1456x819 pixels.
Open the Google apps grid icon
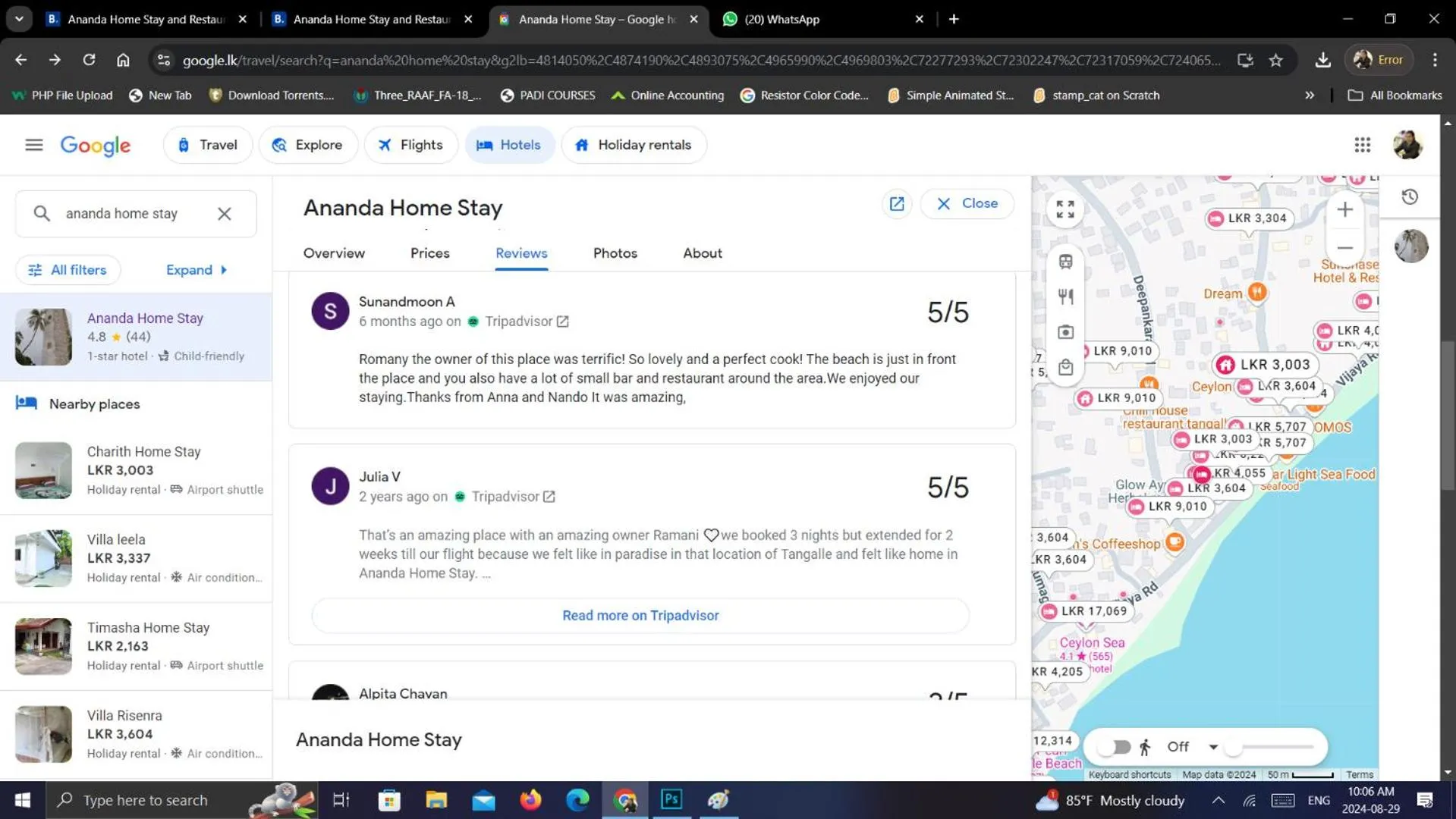1362,145
